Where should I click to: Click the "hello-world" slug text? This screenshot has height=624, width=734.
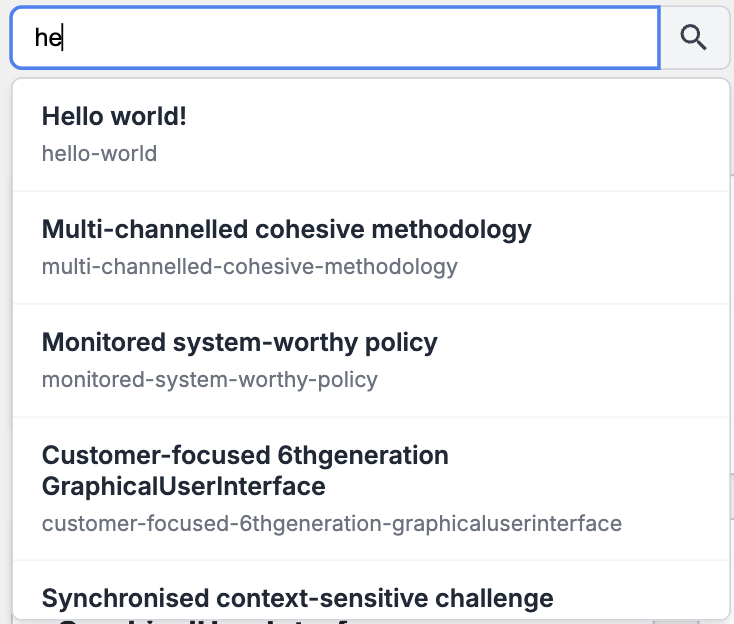point(99,154)
